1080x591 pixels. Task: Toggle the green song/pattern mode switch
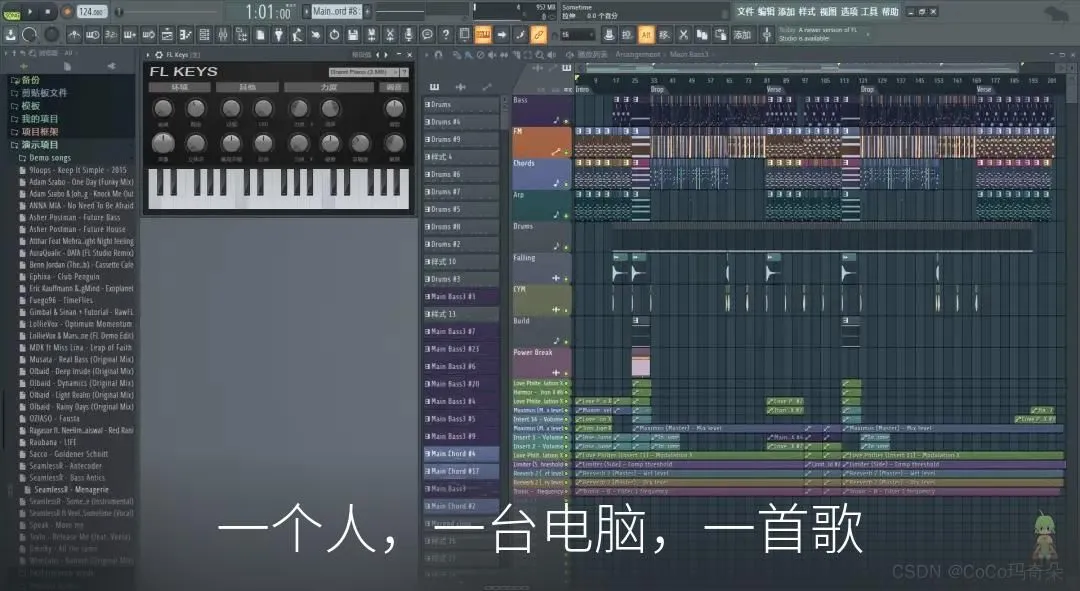12,12
